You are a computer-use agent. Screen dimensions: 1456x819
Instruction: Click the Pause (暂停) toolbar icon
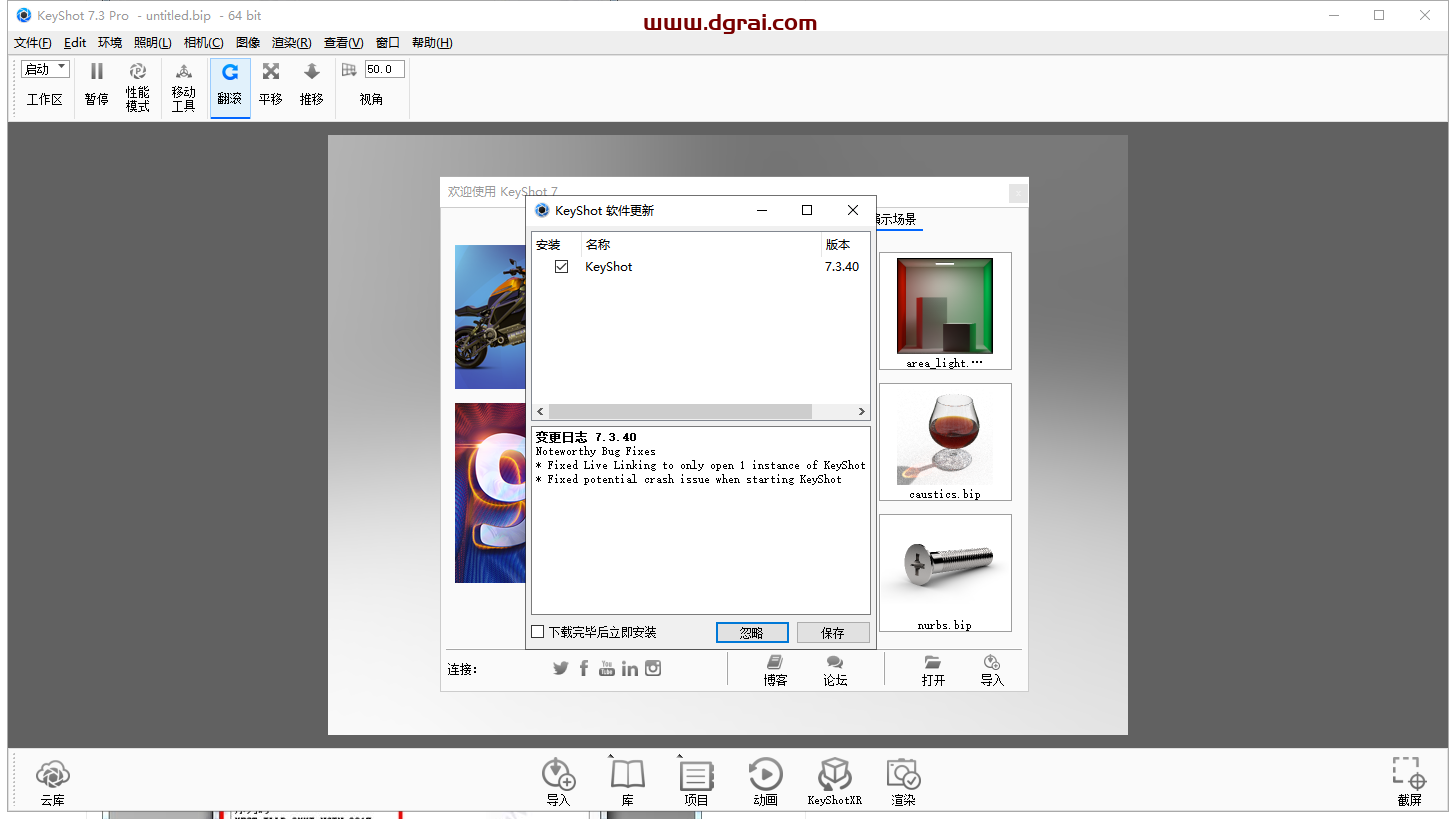[x=96, y=72]
